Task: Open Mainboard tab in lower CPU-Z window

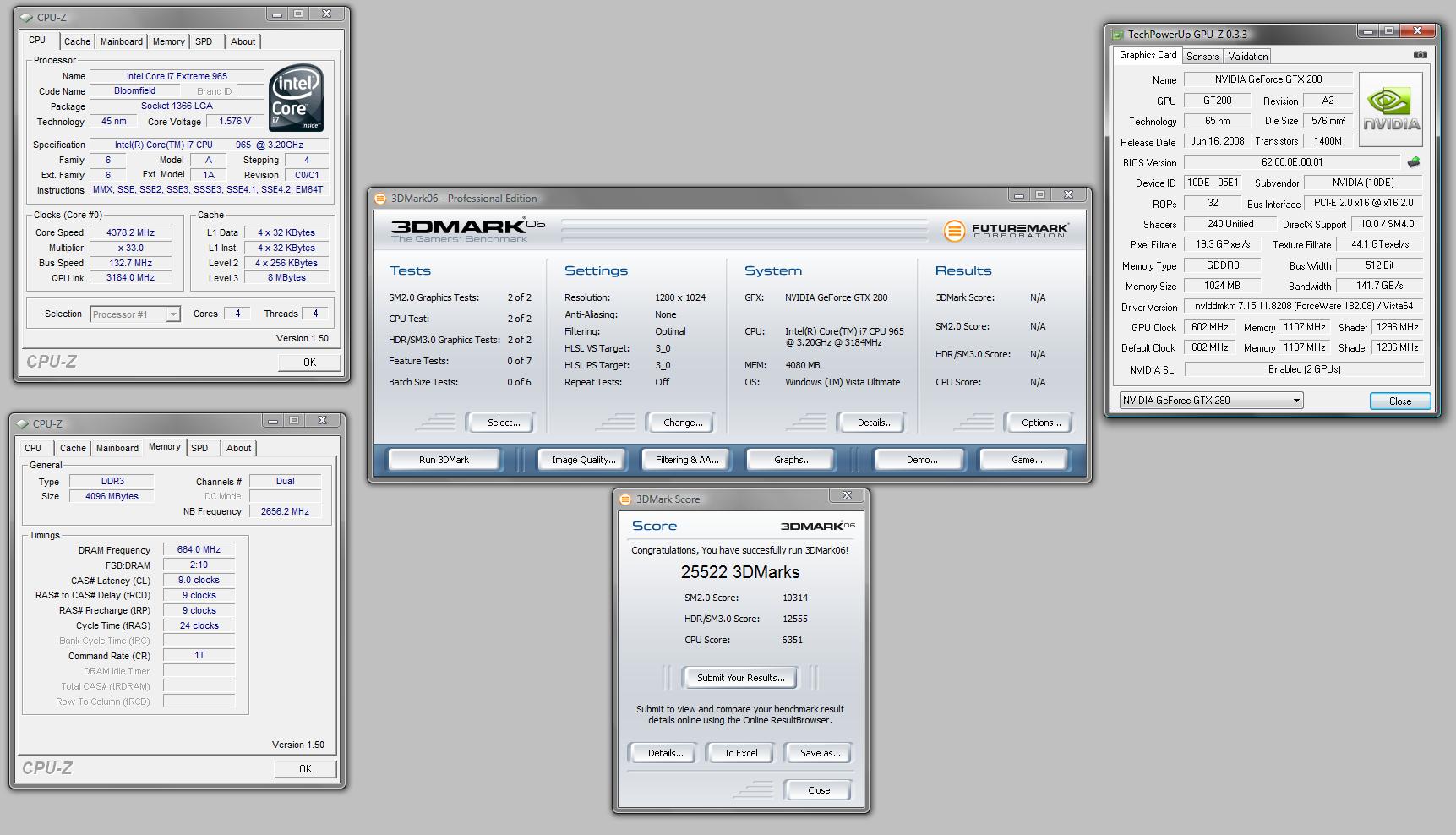Action: (117, 448)
